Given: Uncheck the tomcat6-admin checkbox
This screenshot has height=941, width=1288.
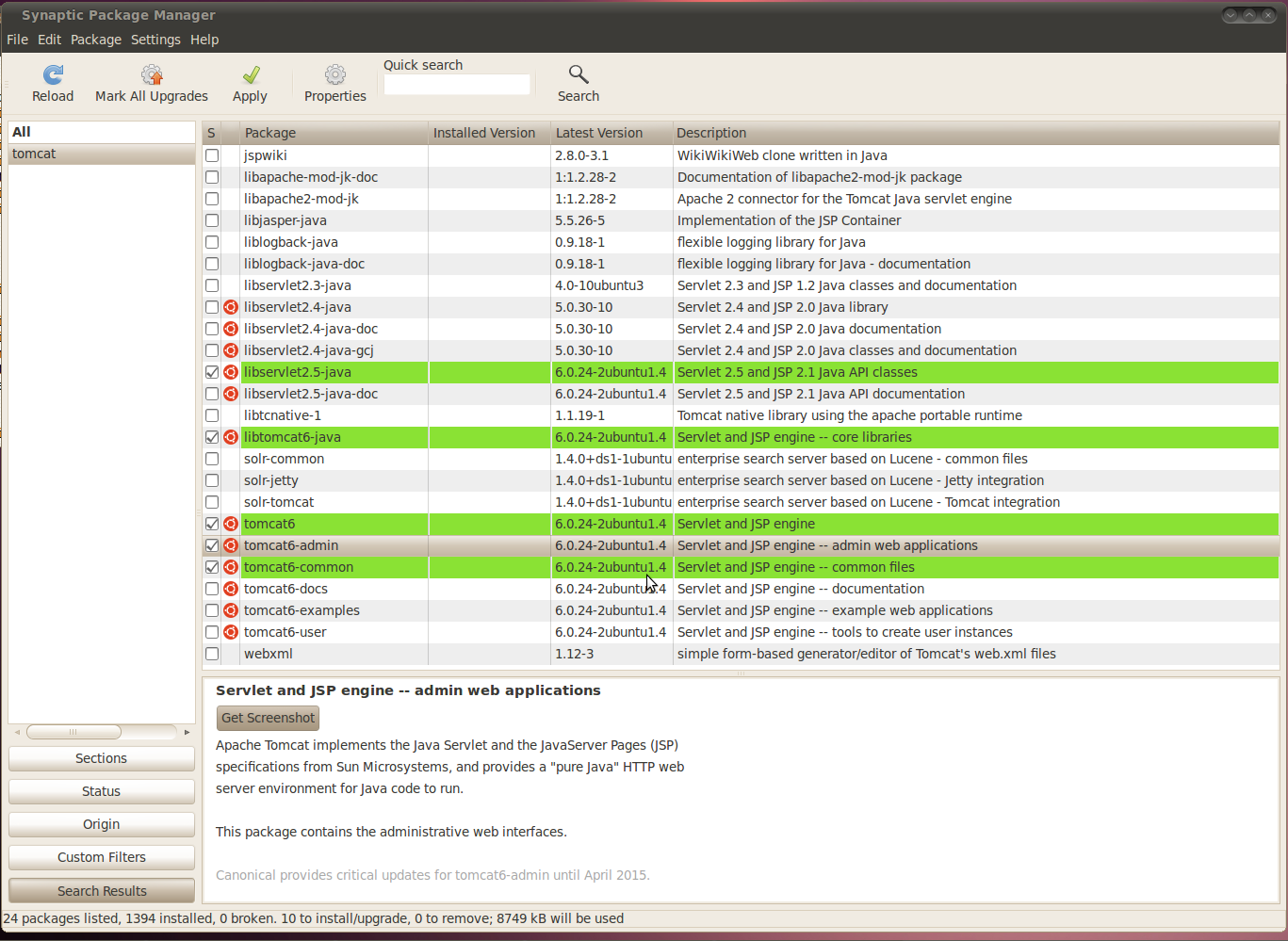Looking at the screenshot, I should (212, 545).
